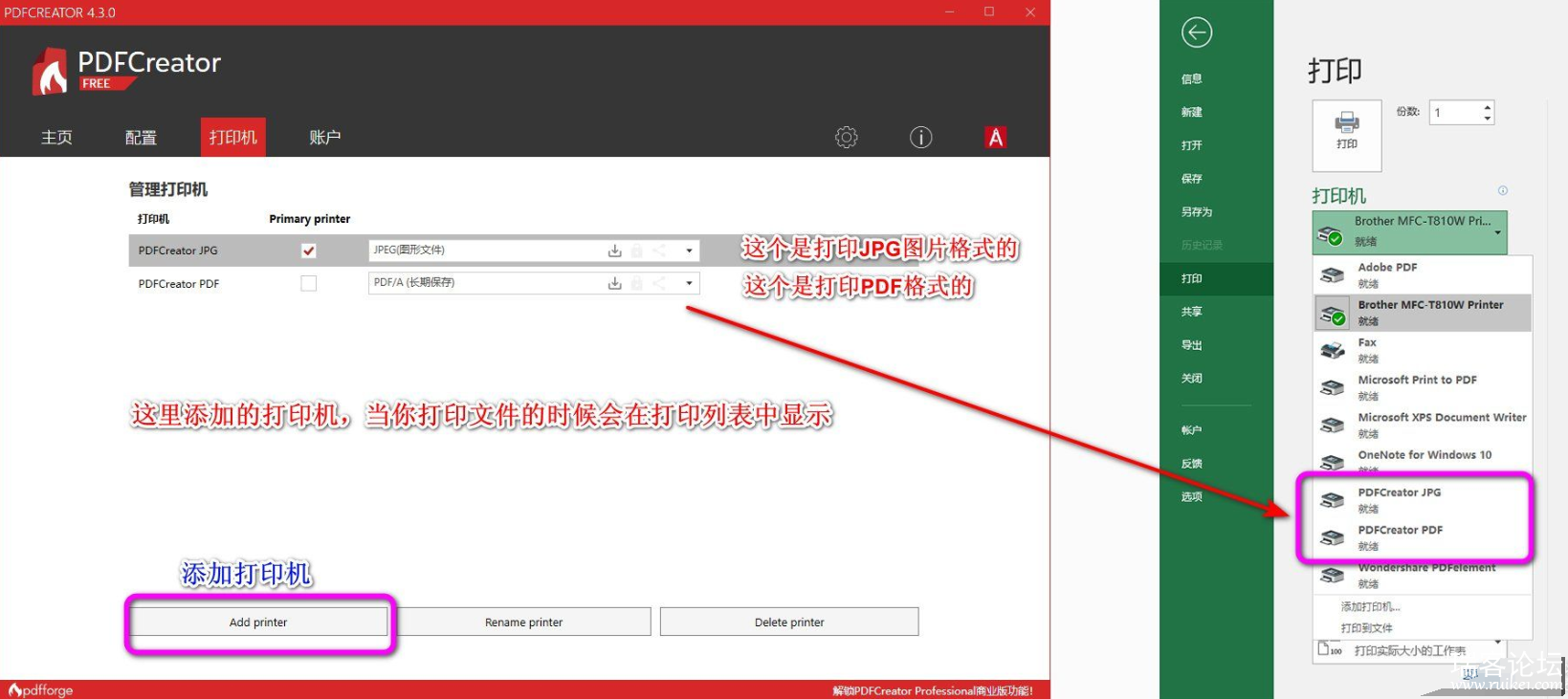Image resolution: width=1568 pixels, height=699 pixels.
Task: Click the save icon in JPEG profile row
Action: 614,251
